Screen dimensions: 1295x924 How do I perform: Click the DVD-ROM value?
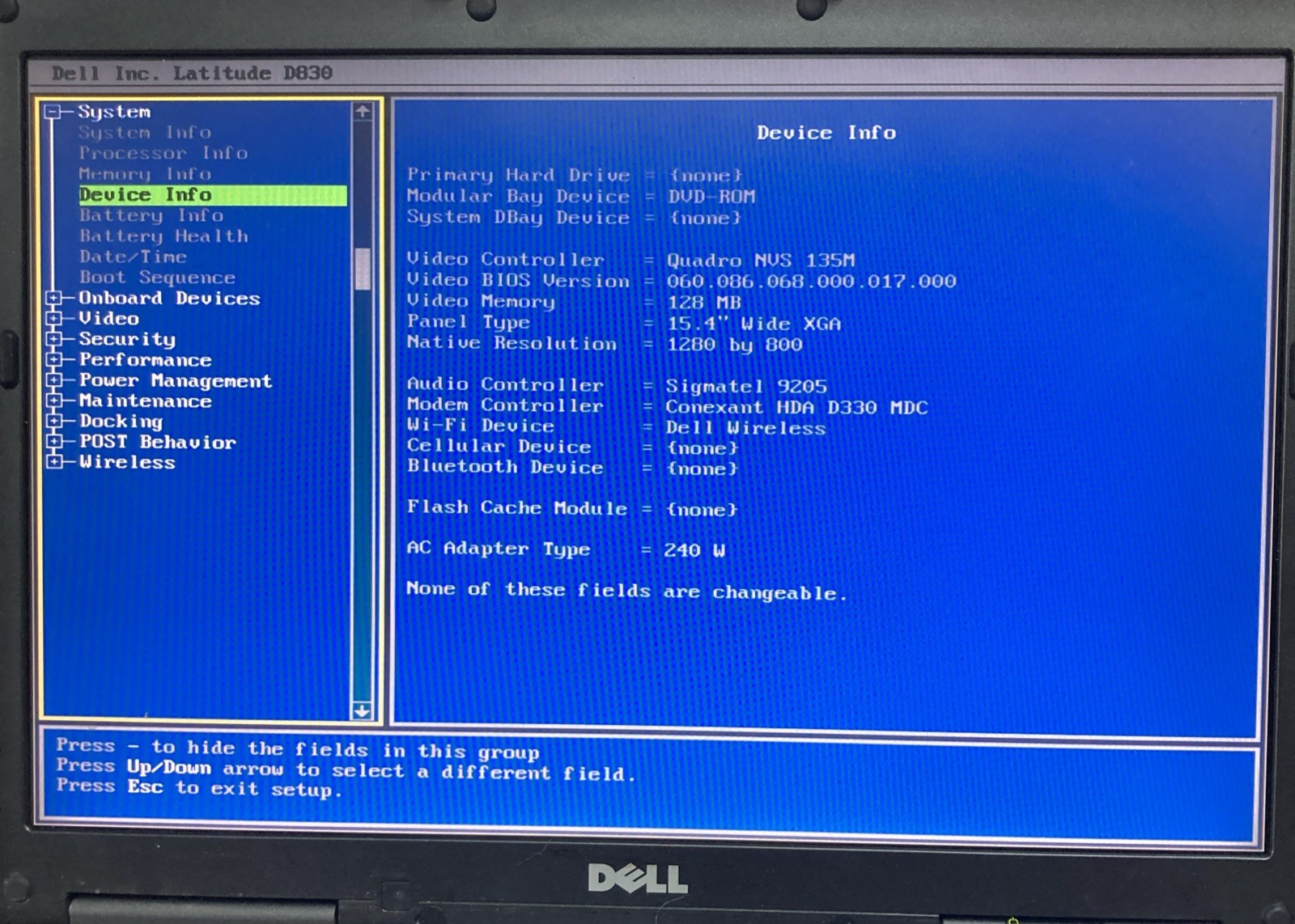coord(711,197)
